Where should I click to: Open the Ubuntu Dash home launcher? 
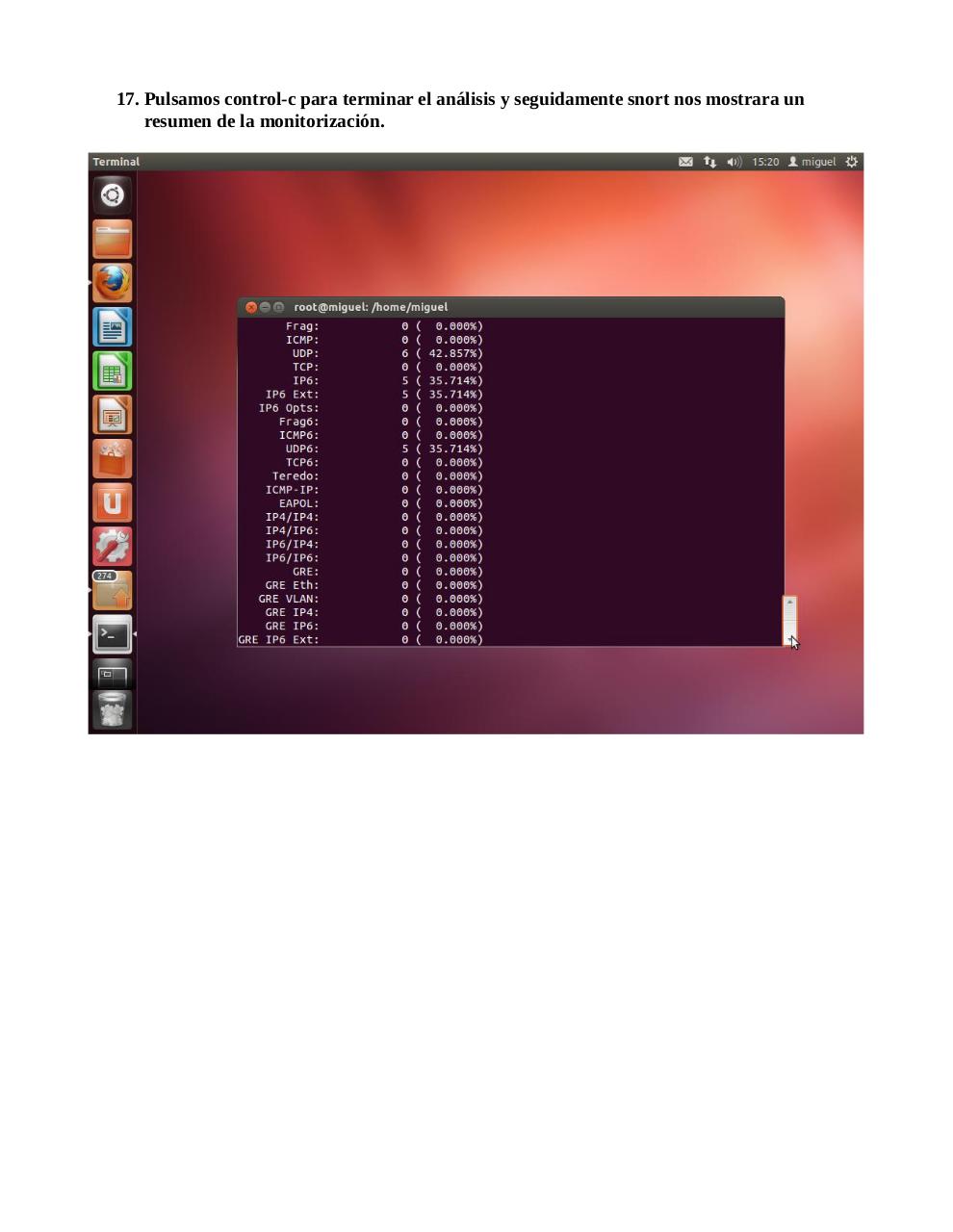112,195
